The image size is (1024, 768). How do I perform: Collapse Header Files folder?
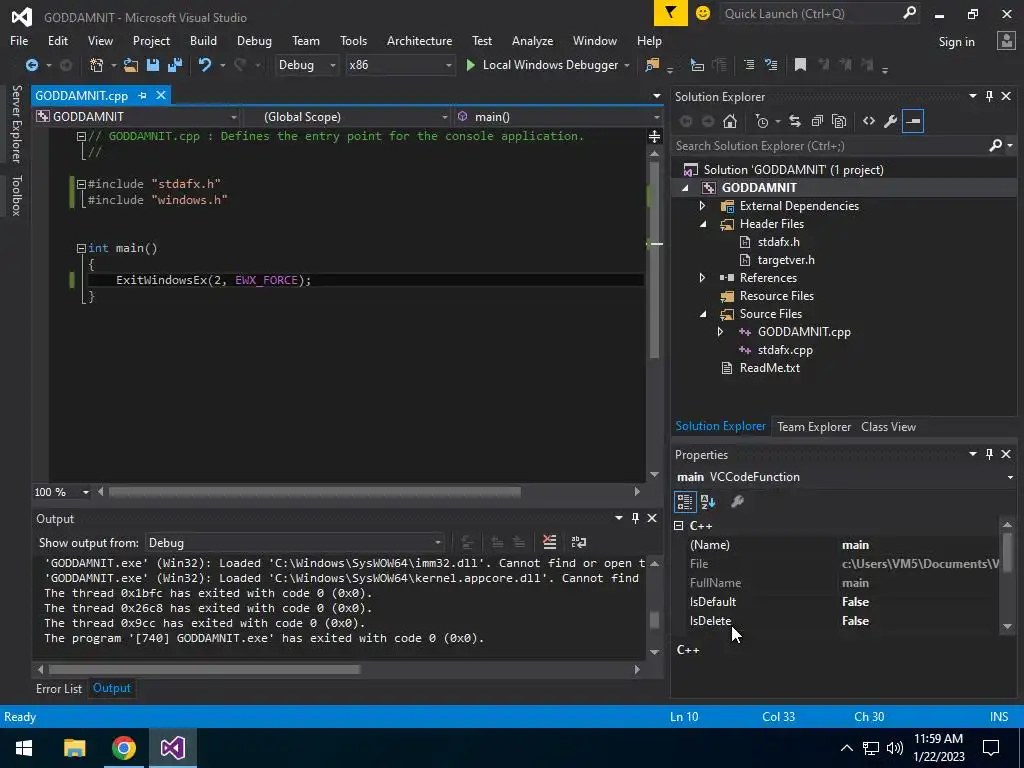703,224
